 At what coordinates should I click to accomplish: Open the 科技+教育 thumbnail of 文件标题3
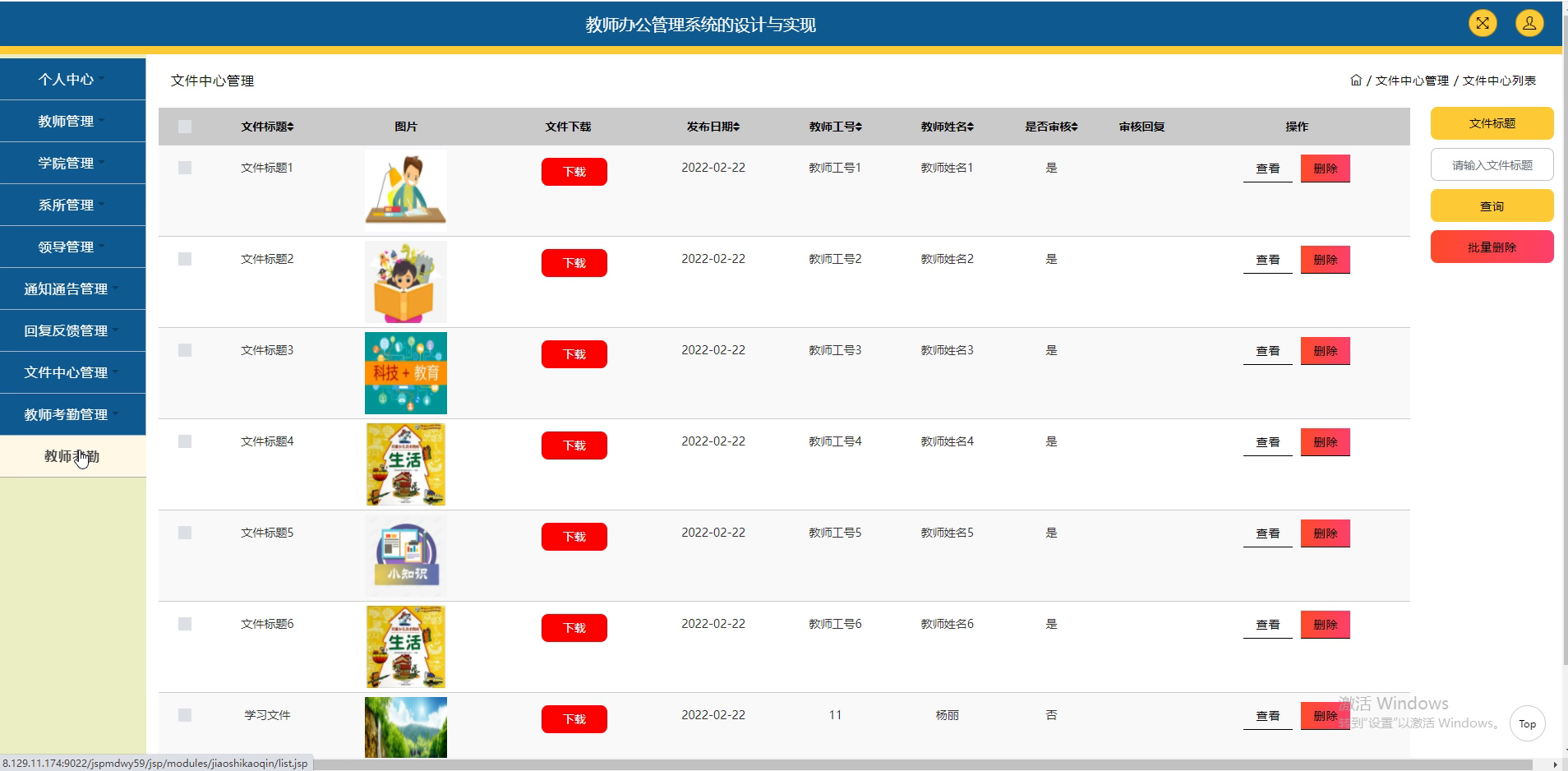(406, 373)
